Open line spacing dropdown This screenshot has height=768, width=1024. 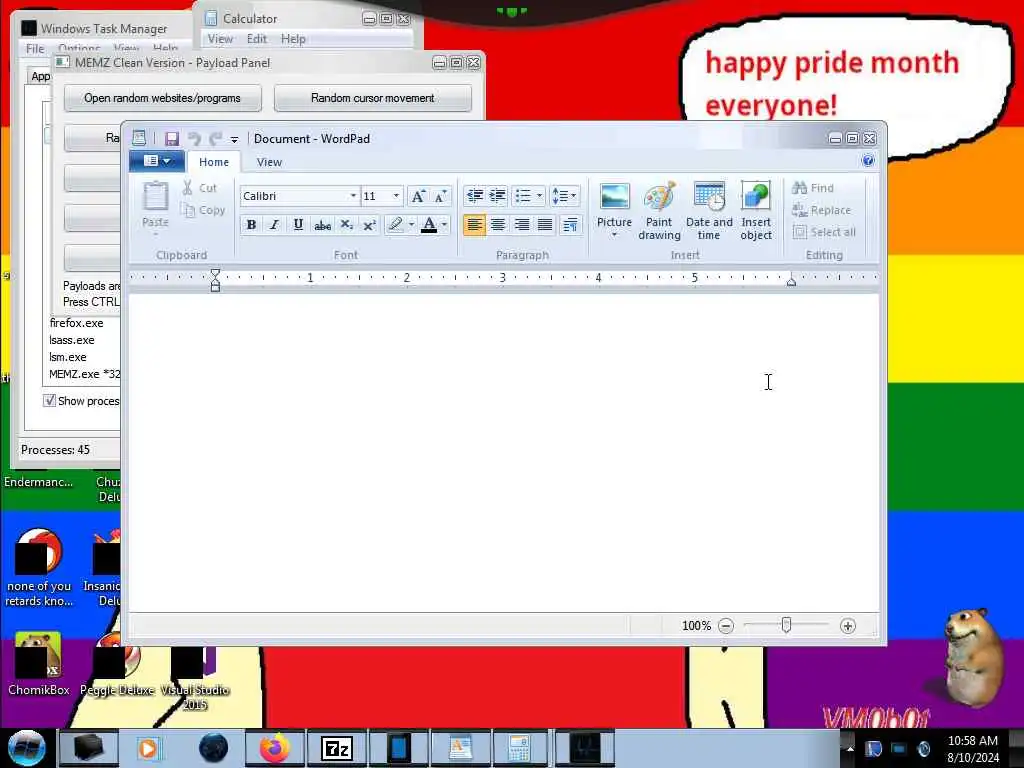(x=564, y=195)
